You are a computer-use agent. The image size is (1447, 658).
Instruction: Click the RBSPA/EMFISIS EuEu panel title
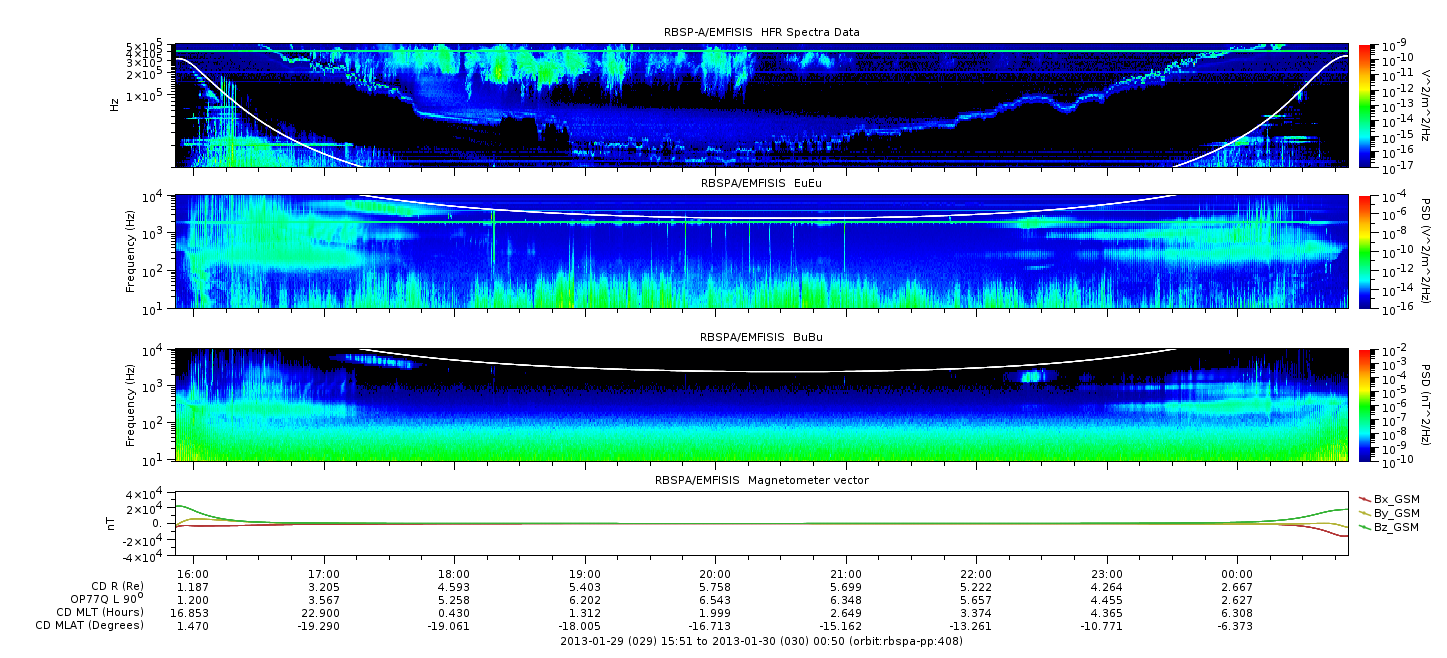pyautogui.click(x=761, y=183)
